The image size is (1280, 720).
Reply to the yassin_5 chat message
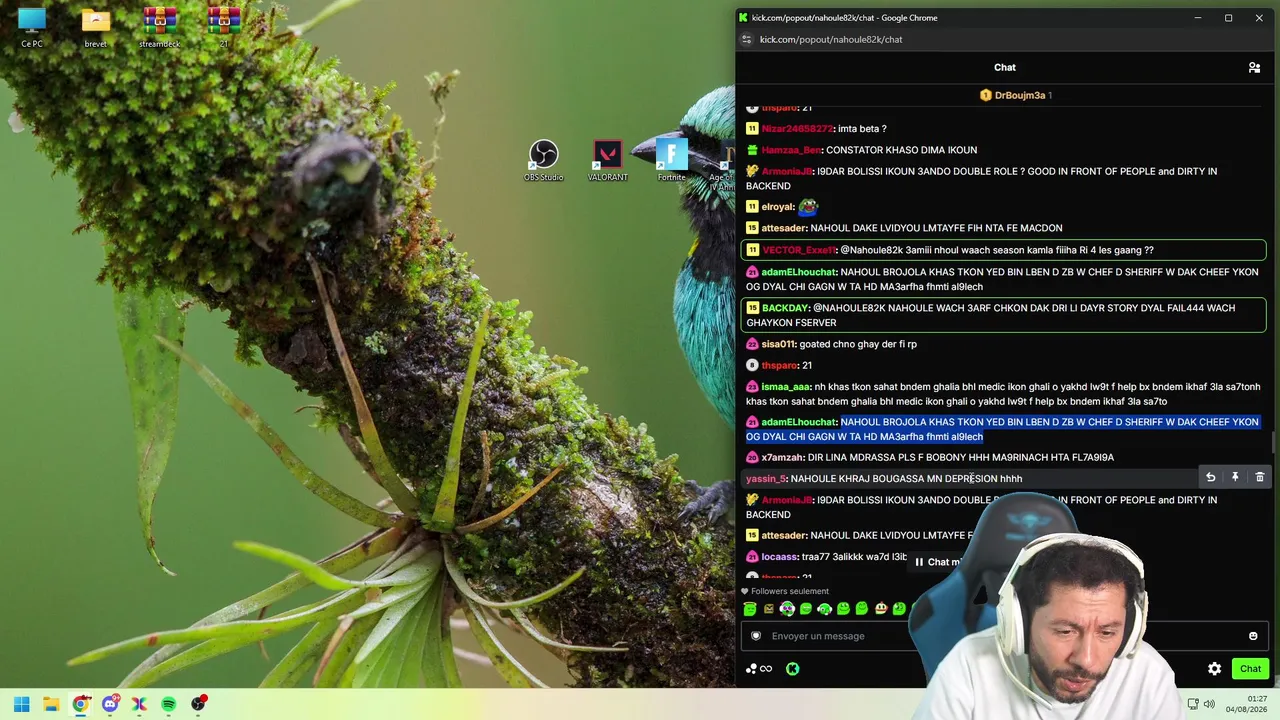click(1210, 478)
